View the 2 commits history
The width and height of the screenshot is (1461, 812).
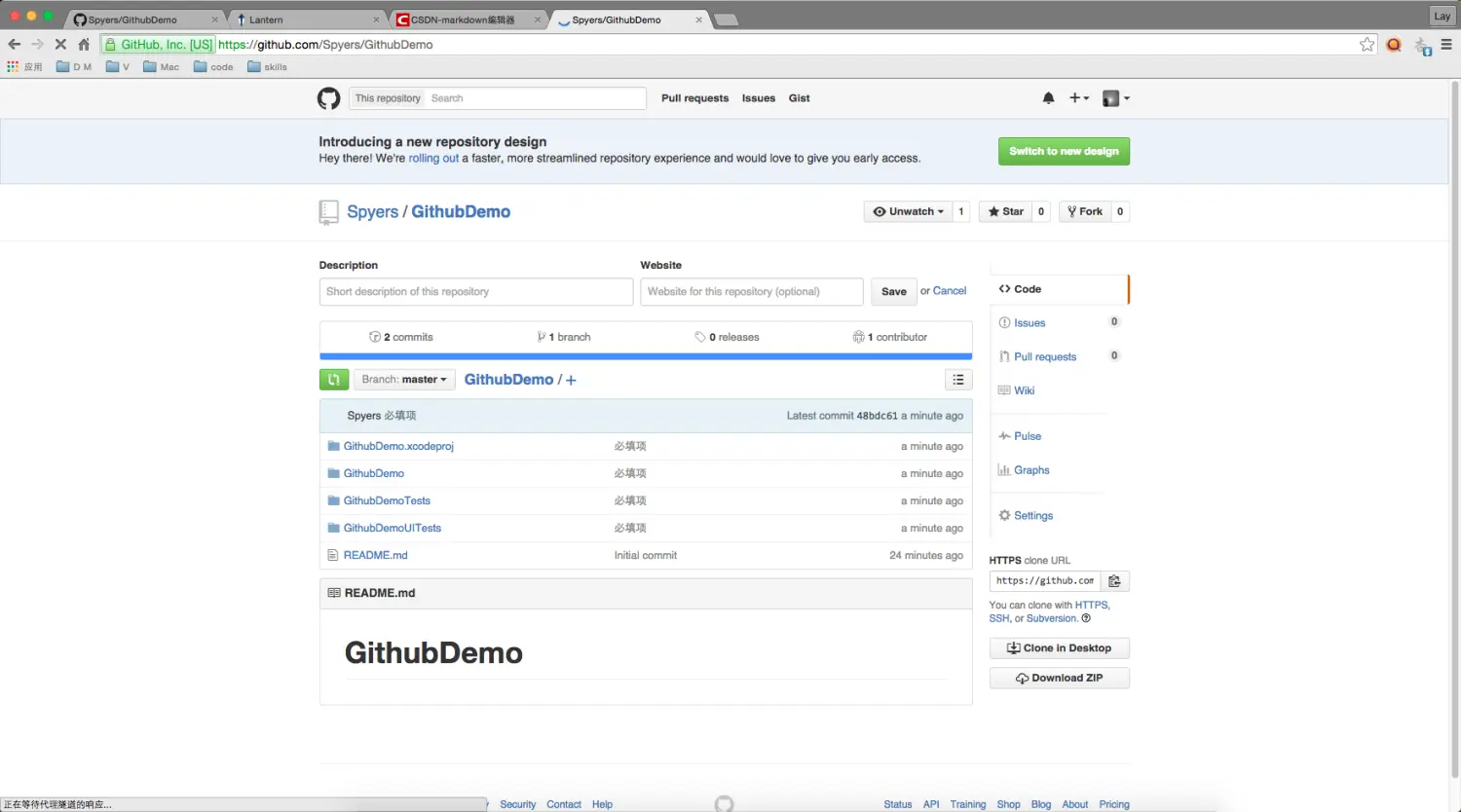point(401,337)
